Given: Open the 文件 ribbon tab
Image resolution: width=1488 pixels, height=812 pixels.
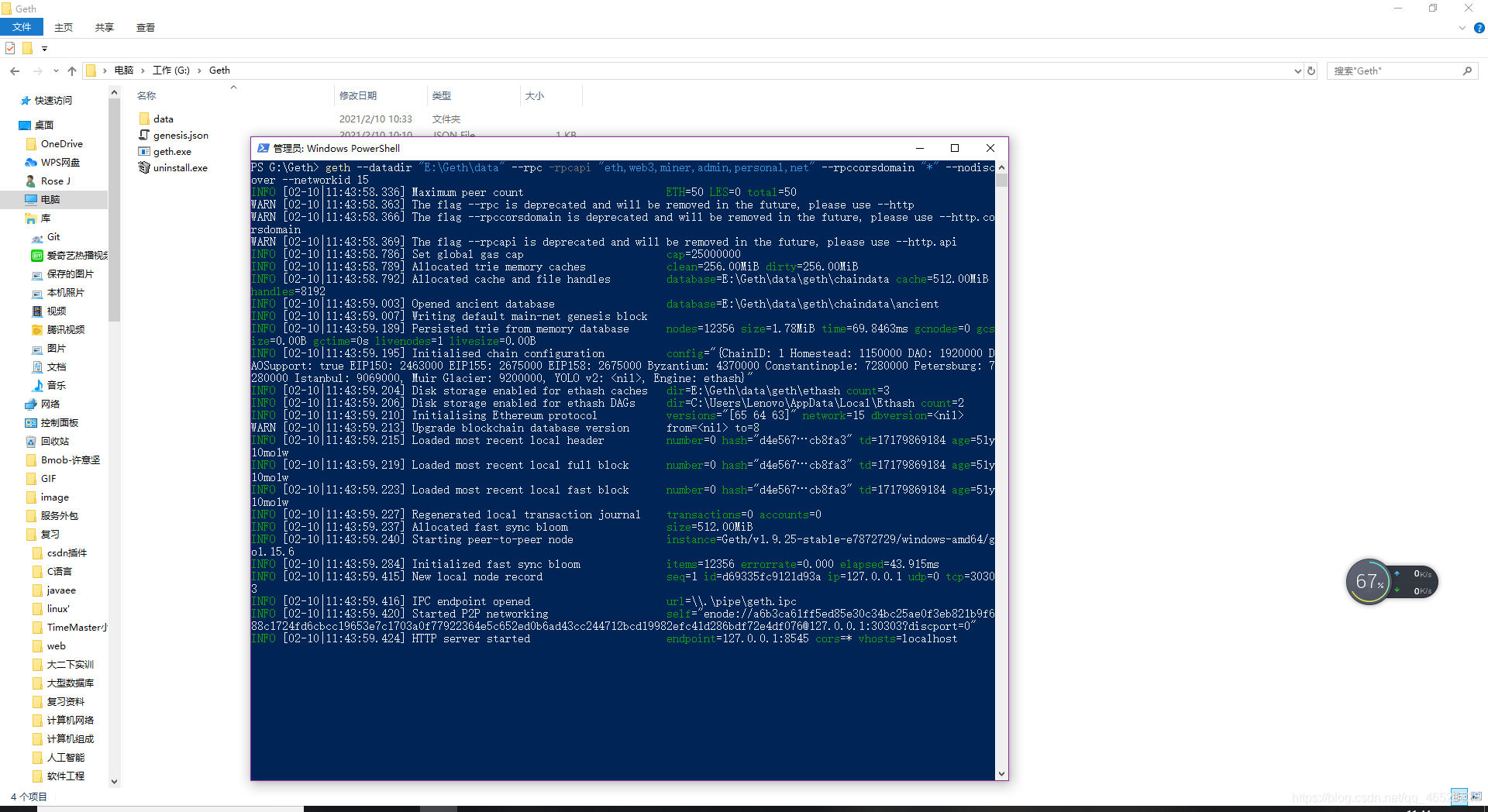Looking at the screenshot, I should coord(22,27).
